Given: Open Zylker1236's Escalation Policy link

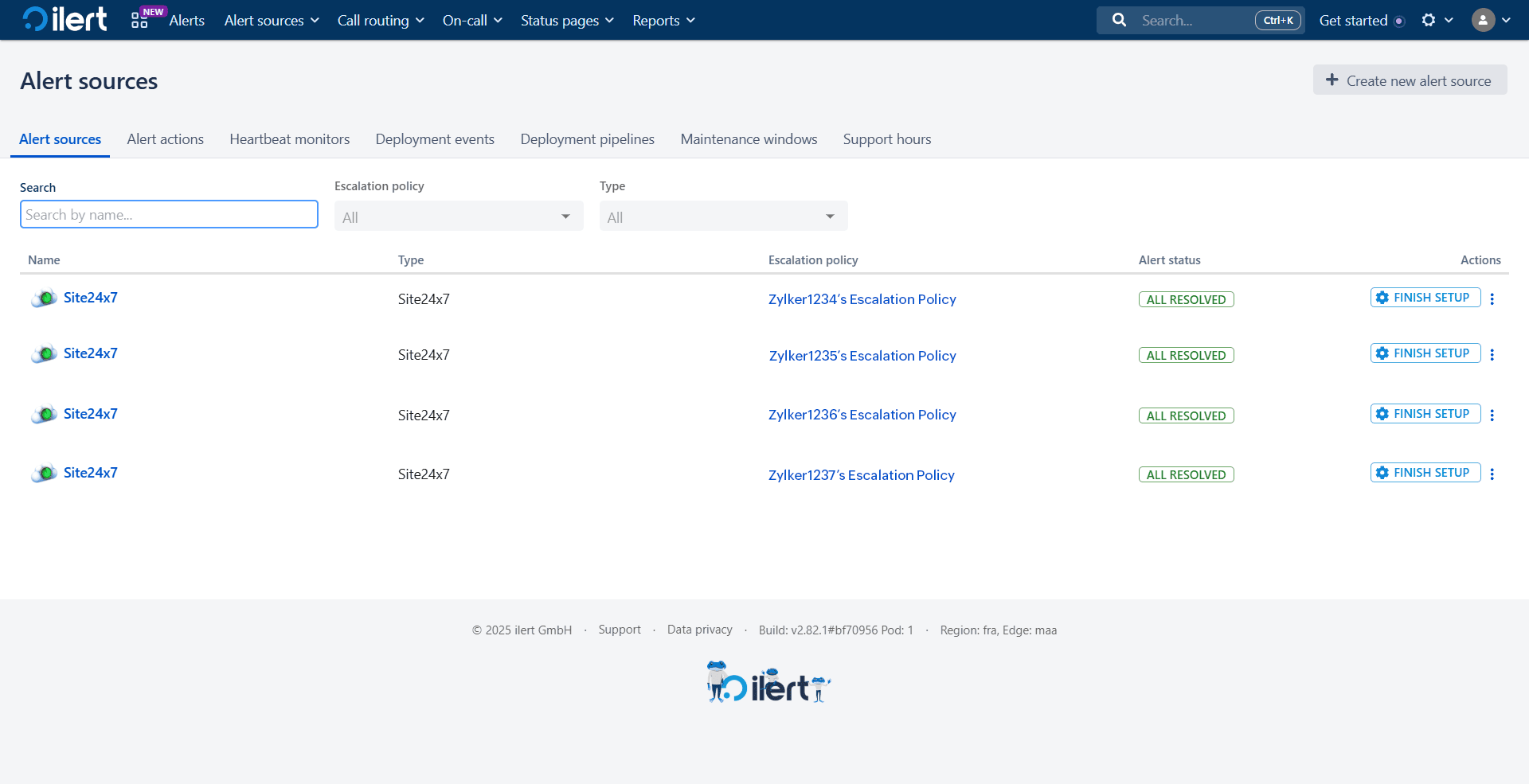Looking at the screenshot, I should 862,415.
